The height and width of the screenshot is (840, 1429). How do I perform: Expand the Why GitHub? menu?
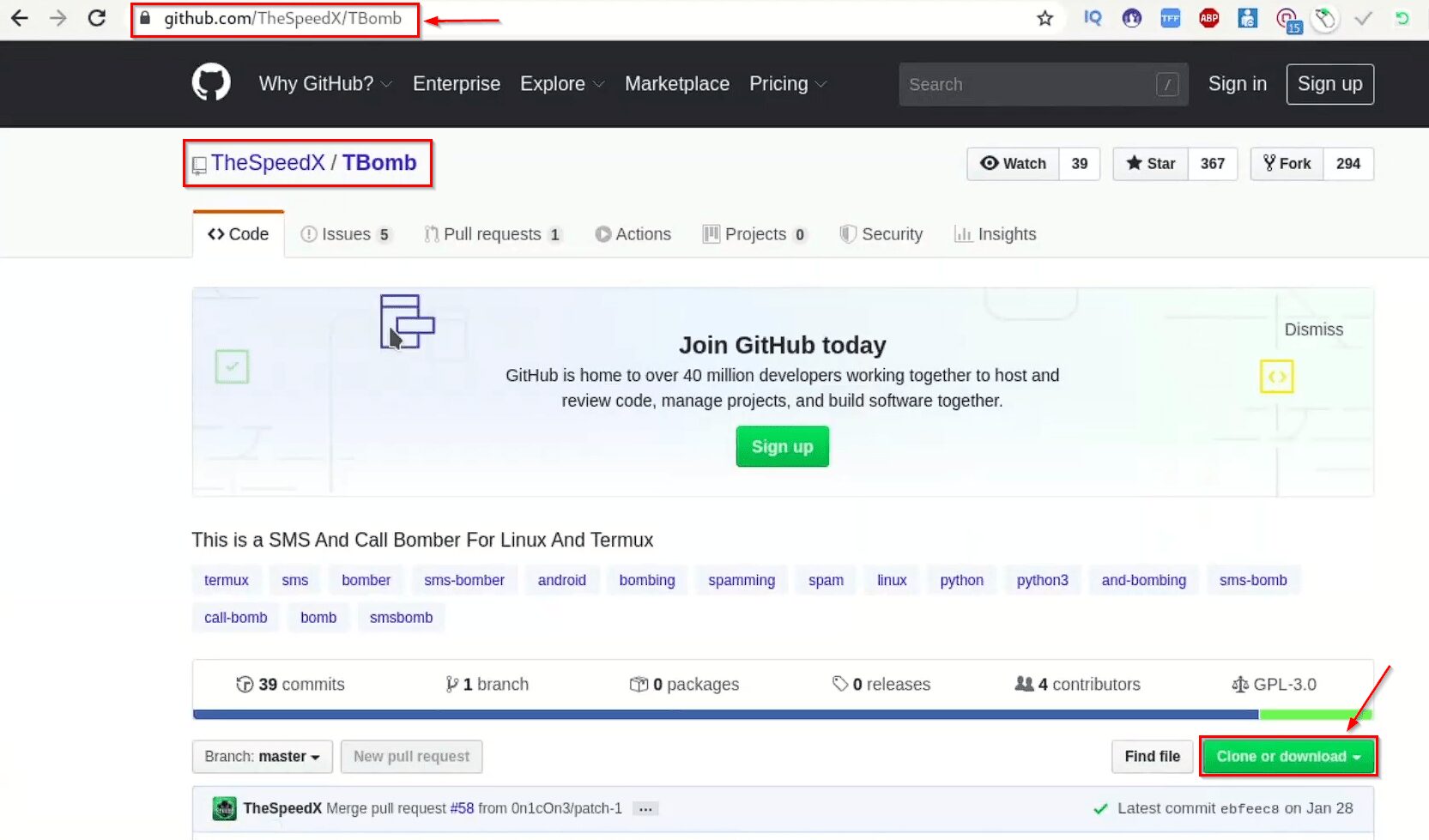tap(325, 84)
